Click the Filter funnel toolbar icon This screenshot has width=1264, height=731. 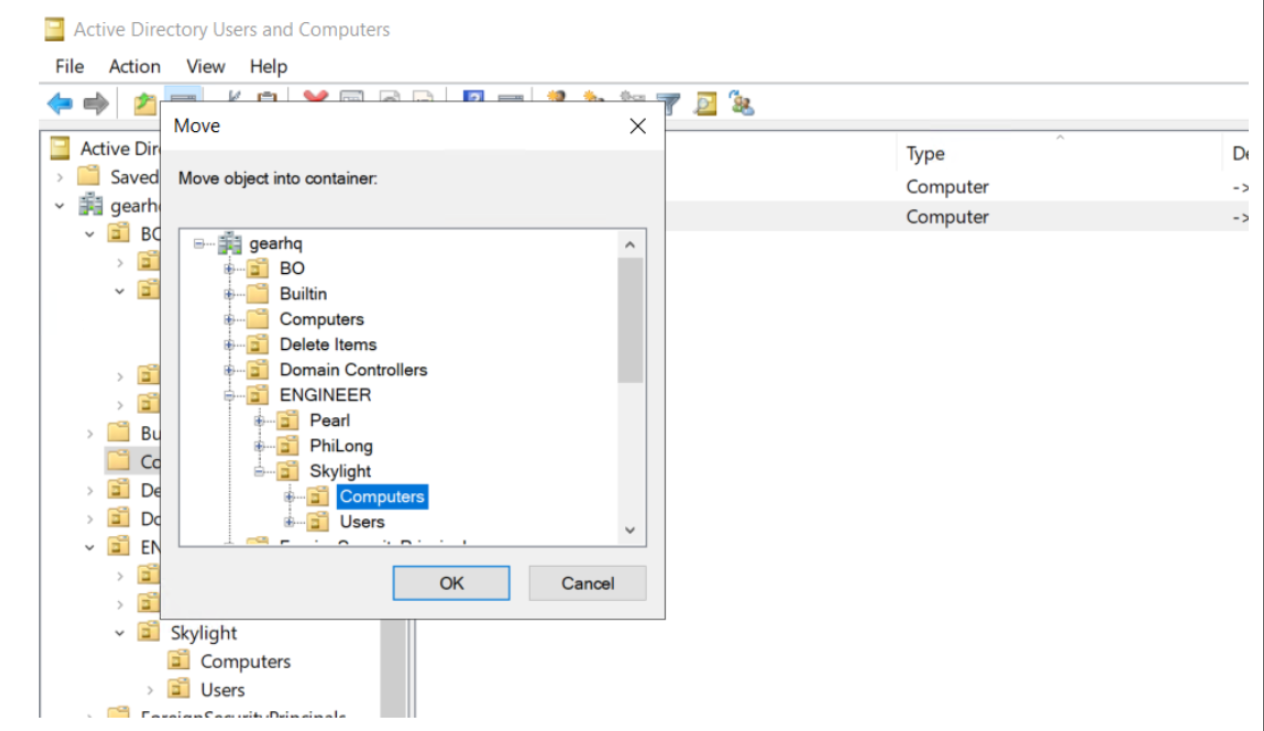(668, 103)
